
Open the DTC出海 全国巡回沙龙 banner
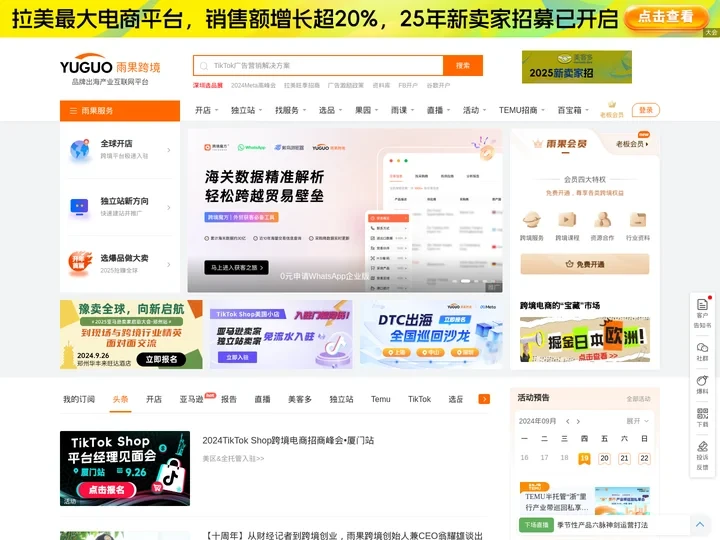(x=431, y=334)
